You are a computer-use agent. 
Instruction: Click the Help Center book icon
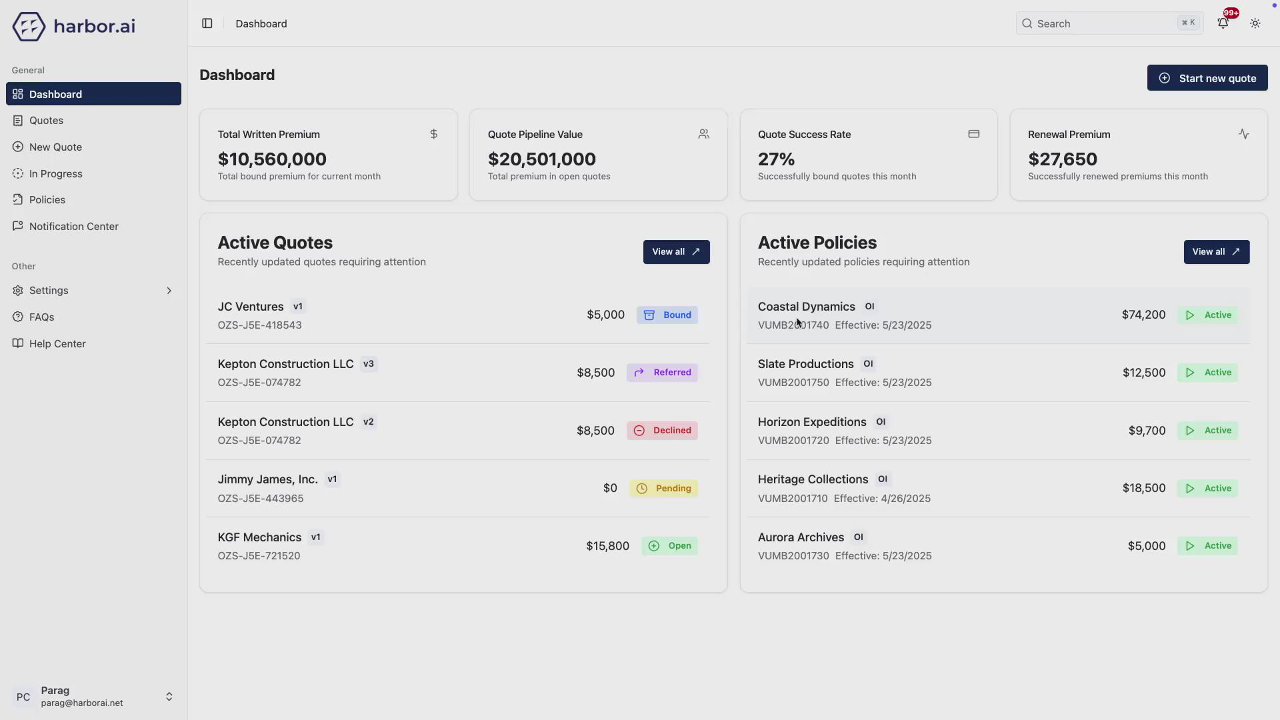18,343
